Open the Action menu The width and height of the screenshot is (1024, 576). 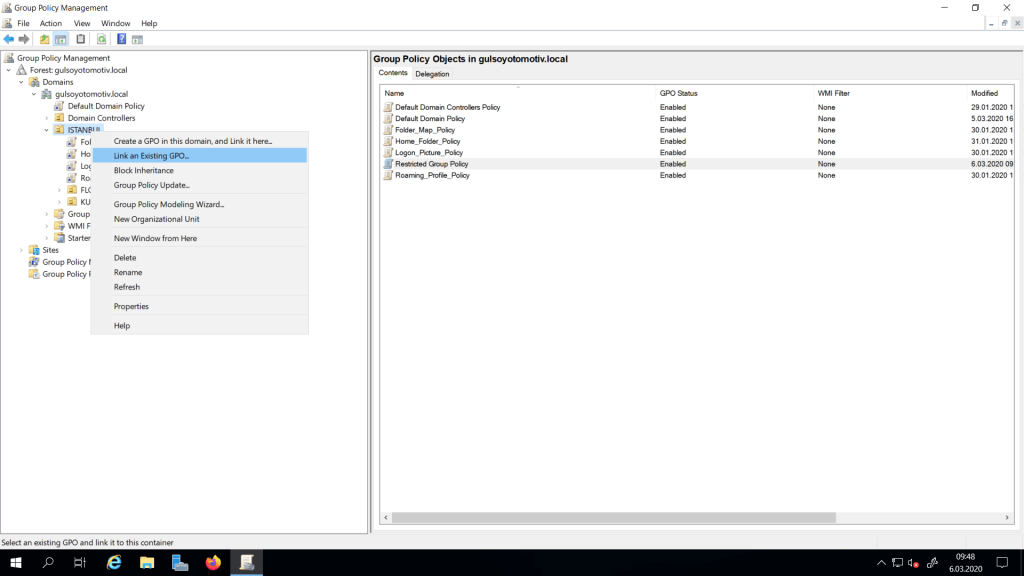(x=50, y=23)
